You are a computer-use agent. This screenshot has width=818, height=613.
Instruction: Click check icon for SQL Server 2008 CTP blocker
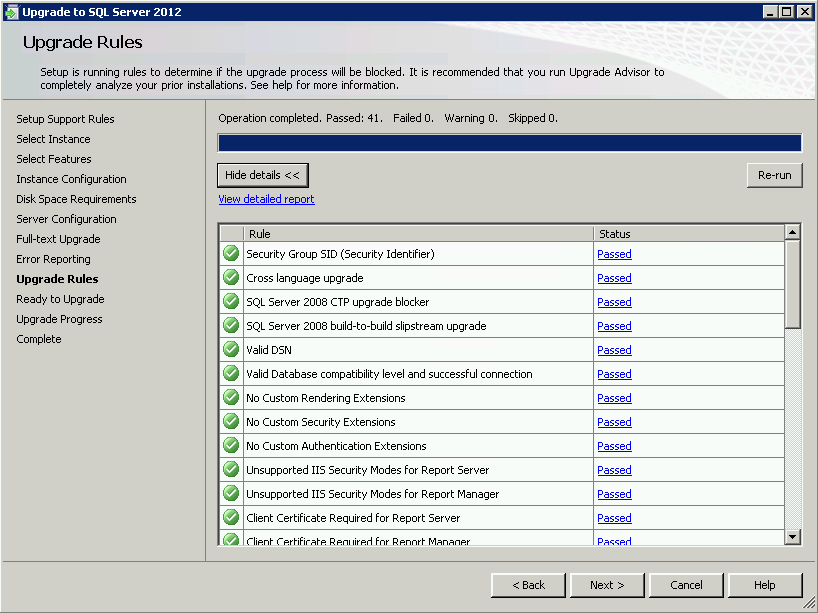231,302
